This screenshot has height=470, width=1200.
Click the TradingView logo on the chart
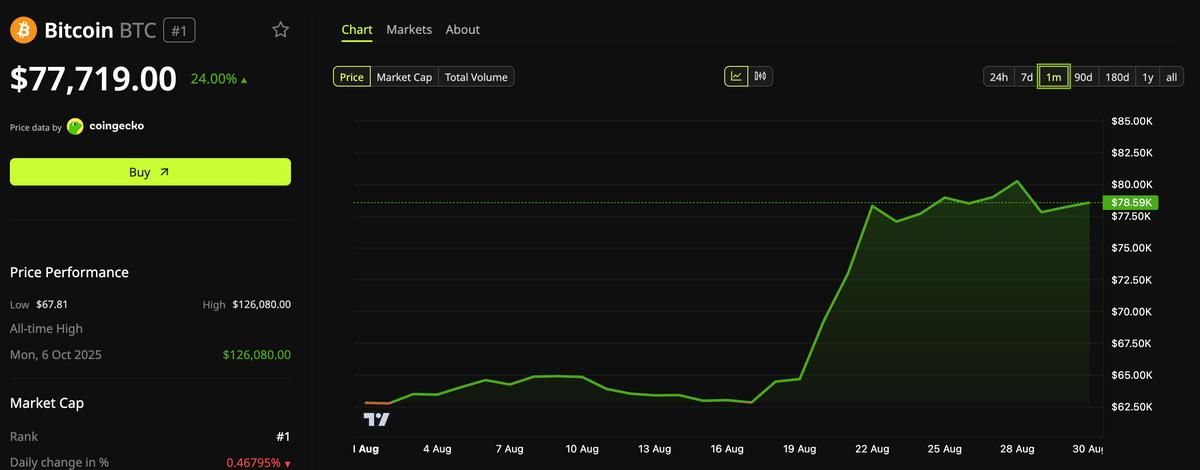point(376,419)
